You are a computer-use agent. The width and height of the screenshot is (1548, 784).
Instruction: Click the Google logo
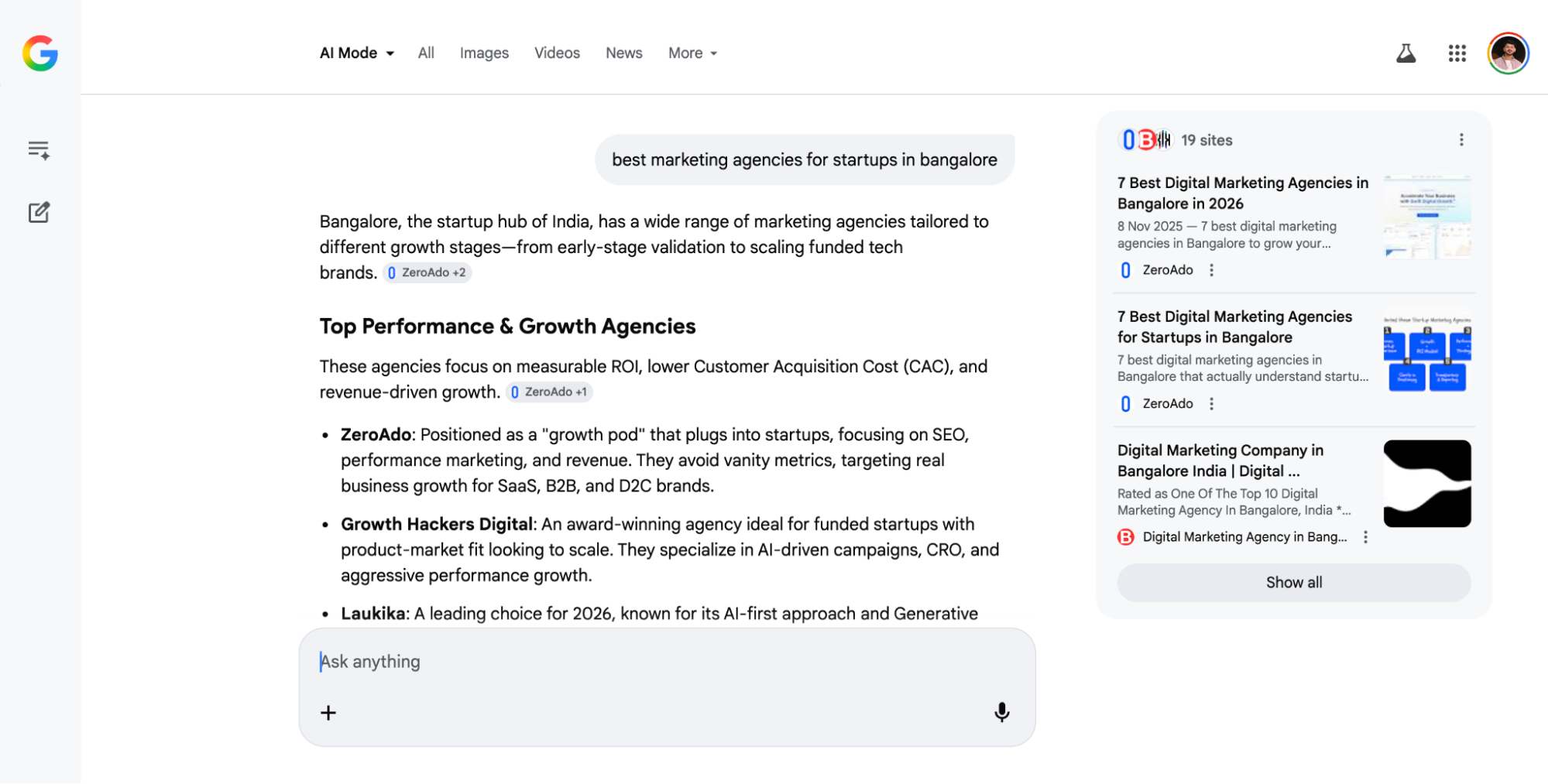tap(39, 54)
